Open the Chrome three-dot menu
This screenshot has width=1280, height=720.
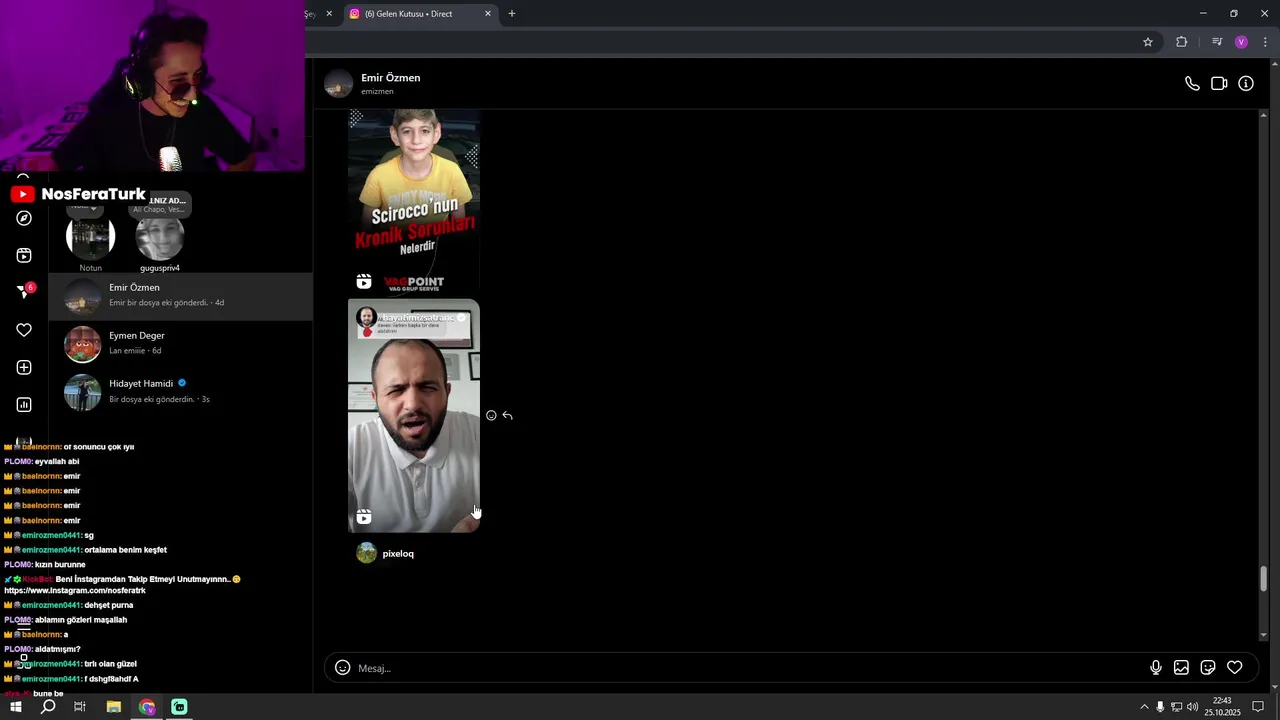[1265, 42]
